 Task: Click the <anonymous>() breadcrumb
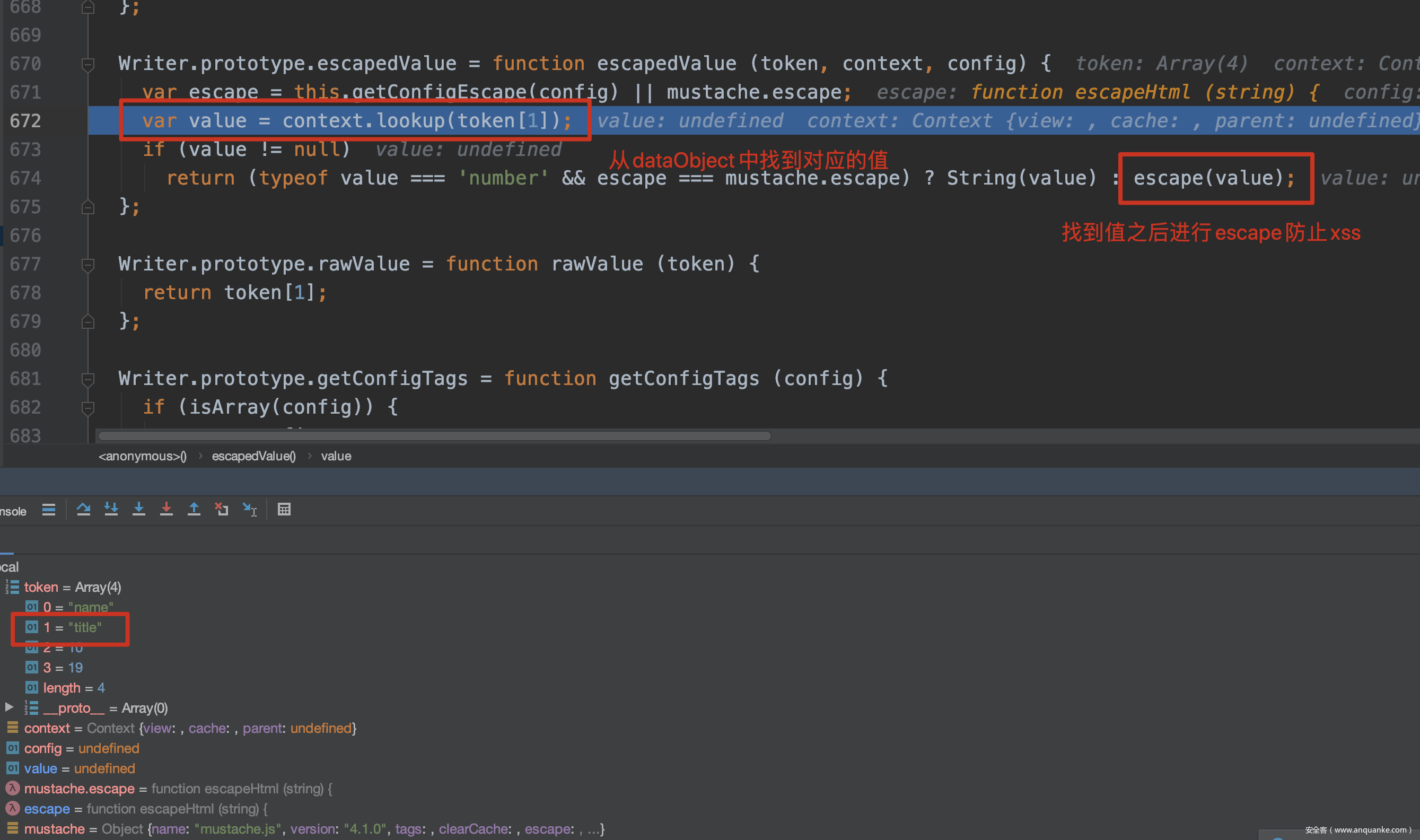point(142,456)
